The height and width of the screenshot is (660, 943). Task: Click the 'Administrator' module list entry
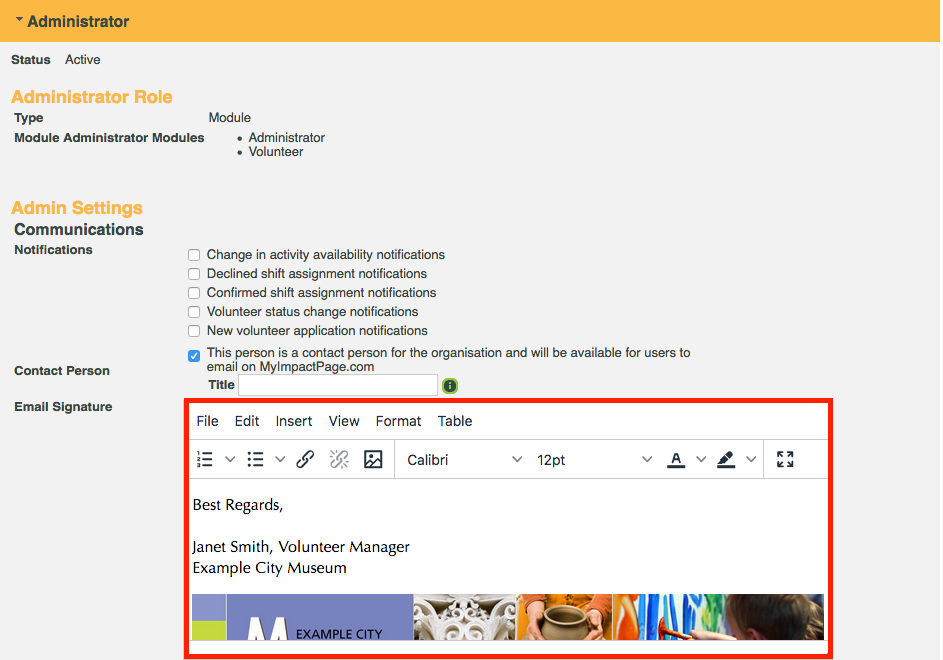pos(286,138)
